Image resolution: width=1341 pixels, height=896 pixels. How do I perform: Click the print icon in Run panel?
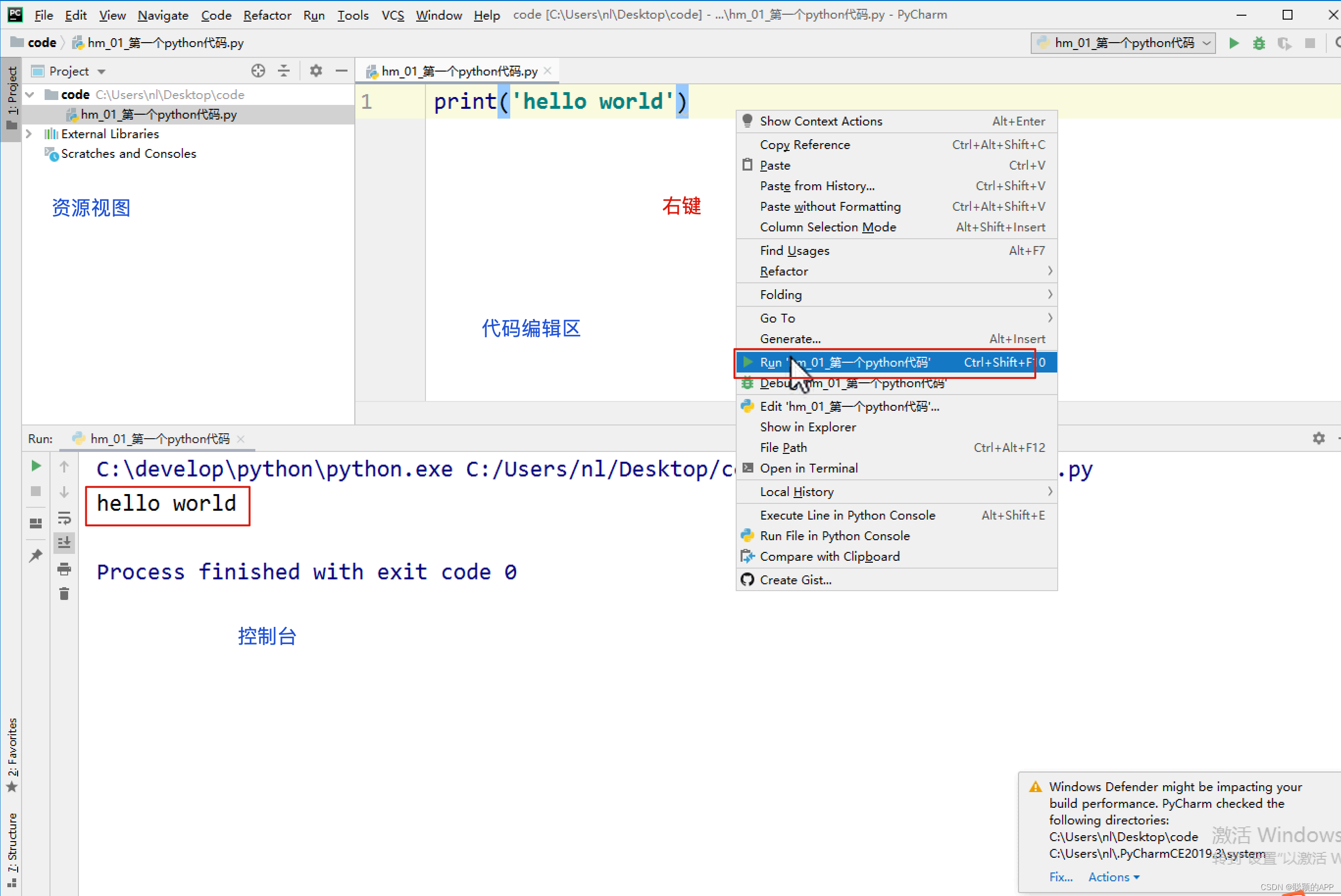64,569
